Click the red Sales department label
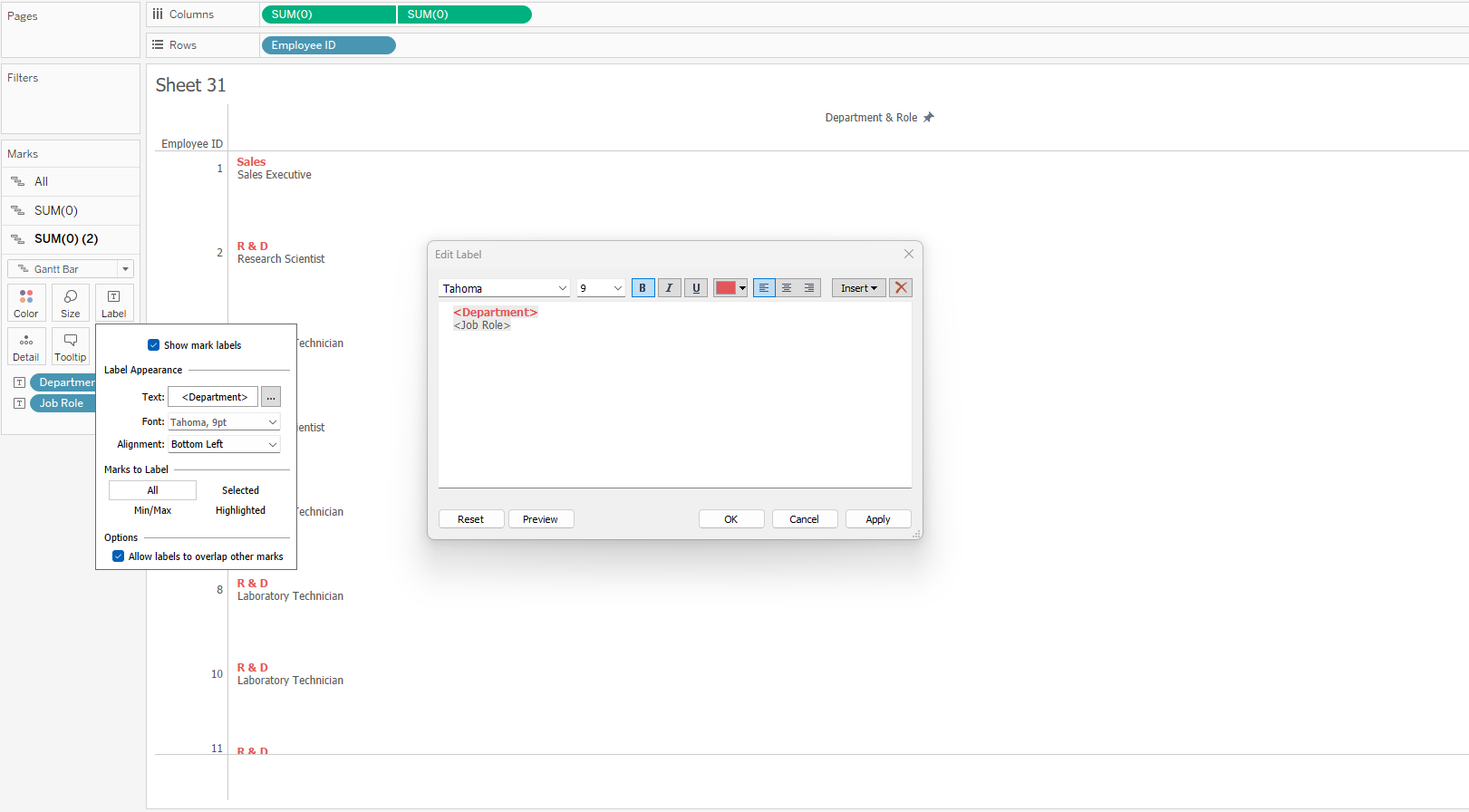This screenshot has width=1469, height=812. [x=251, y=162]
